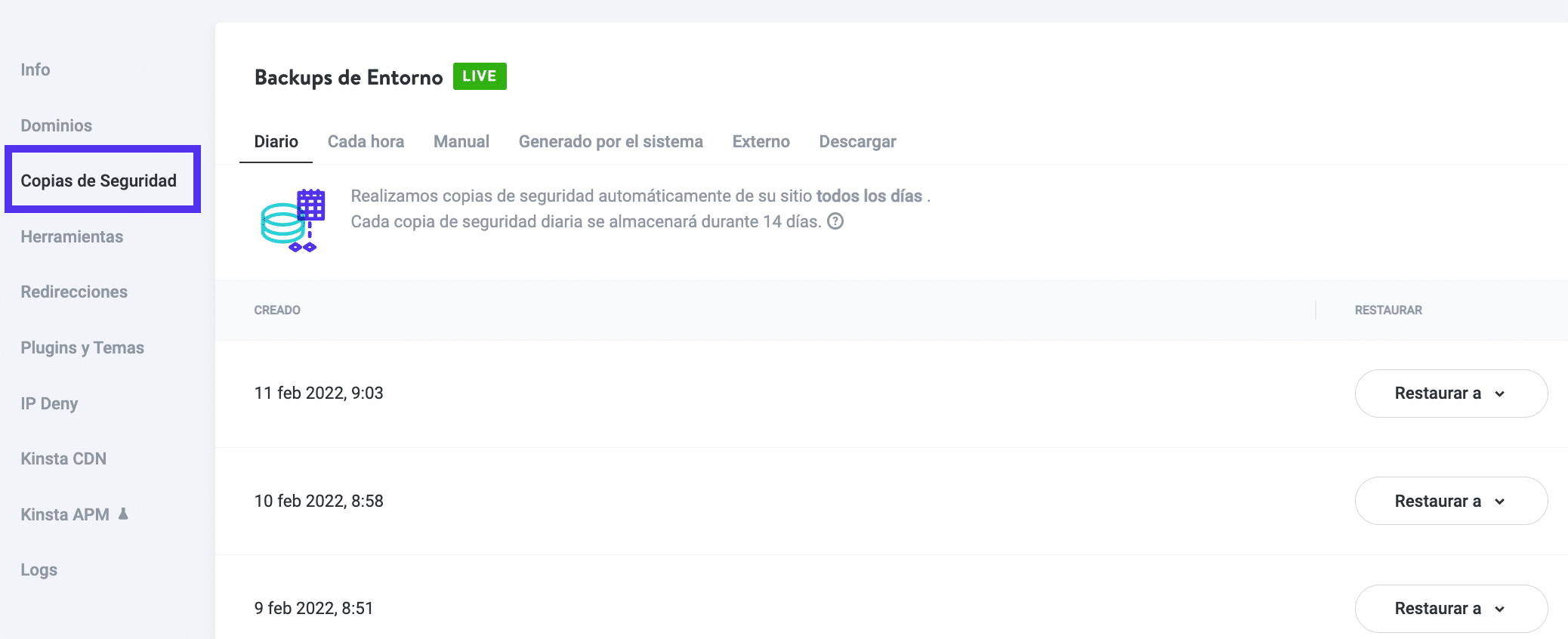Switch to the Cada hora tab
The width and height of the screenshot is (1568, 639).
tap(366, 141)
